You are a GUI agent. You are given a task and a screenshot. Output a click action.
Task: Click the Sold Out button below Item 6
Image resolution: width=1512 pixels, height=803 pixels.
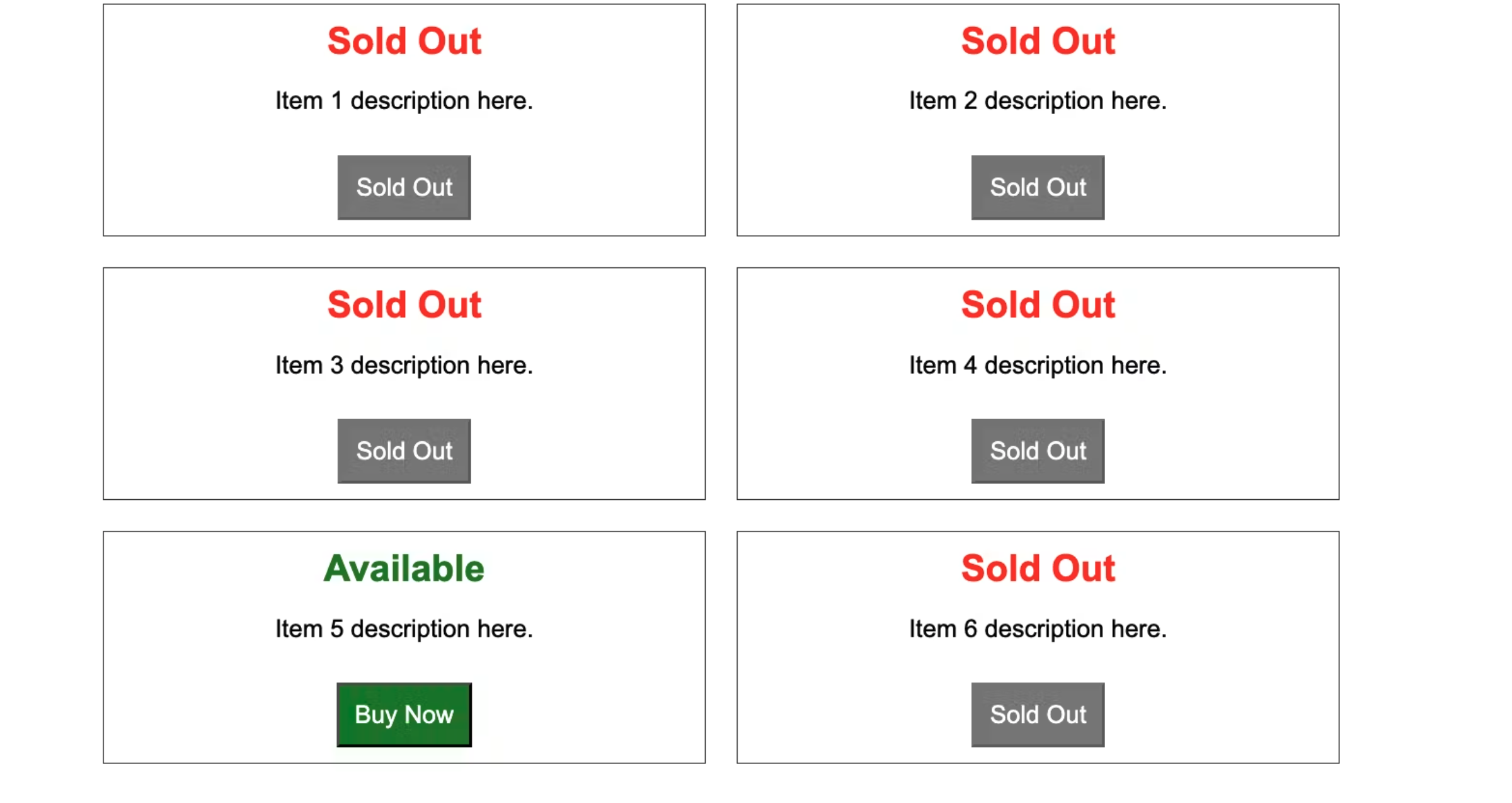click(1038, 714)
